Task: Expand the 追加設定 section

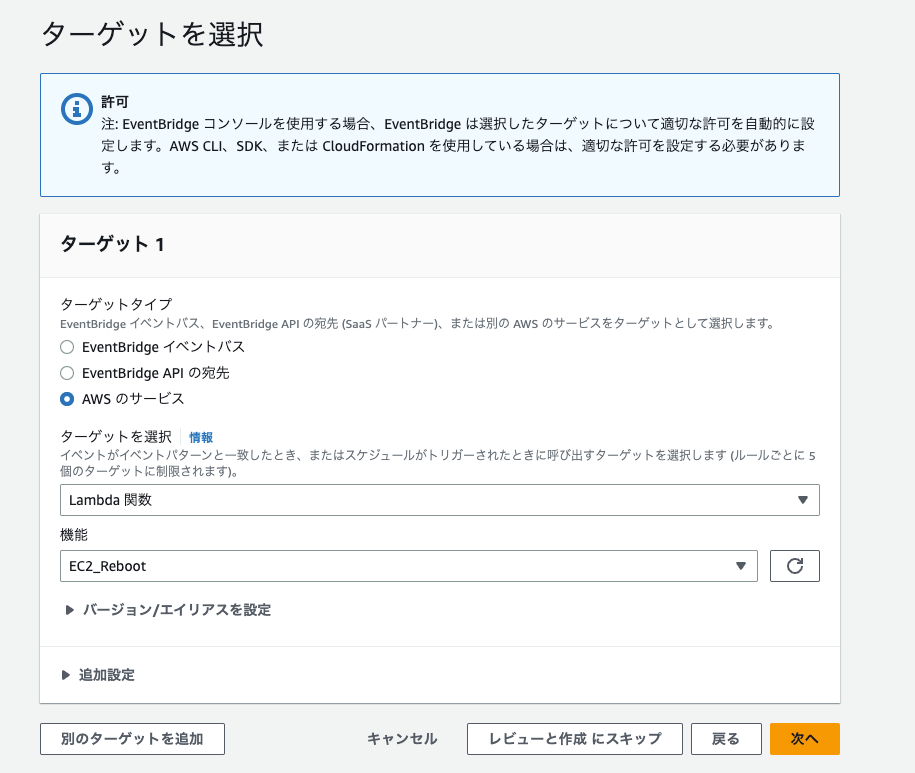Action: pyautogui.click(x=103, y=674)
